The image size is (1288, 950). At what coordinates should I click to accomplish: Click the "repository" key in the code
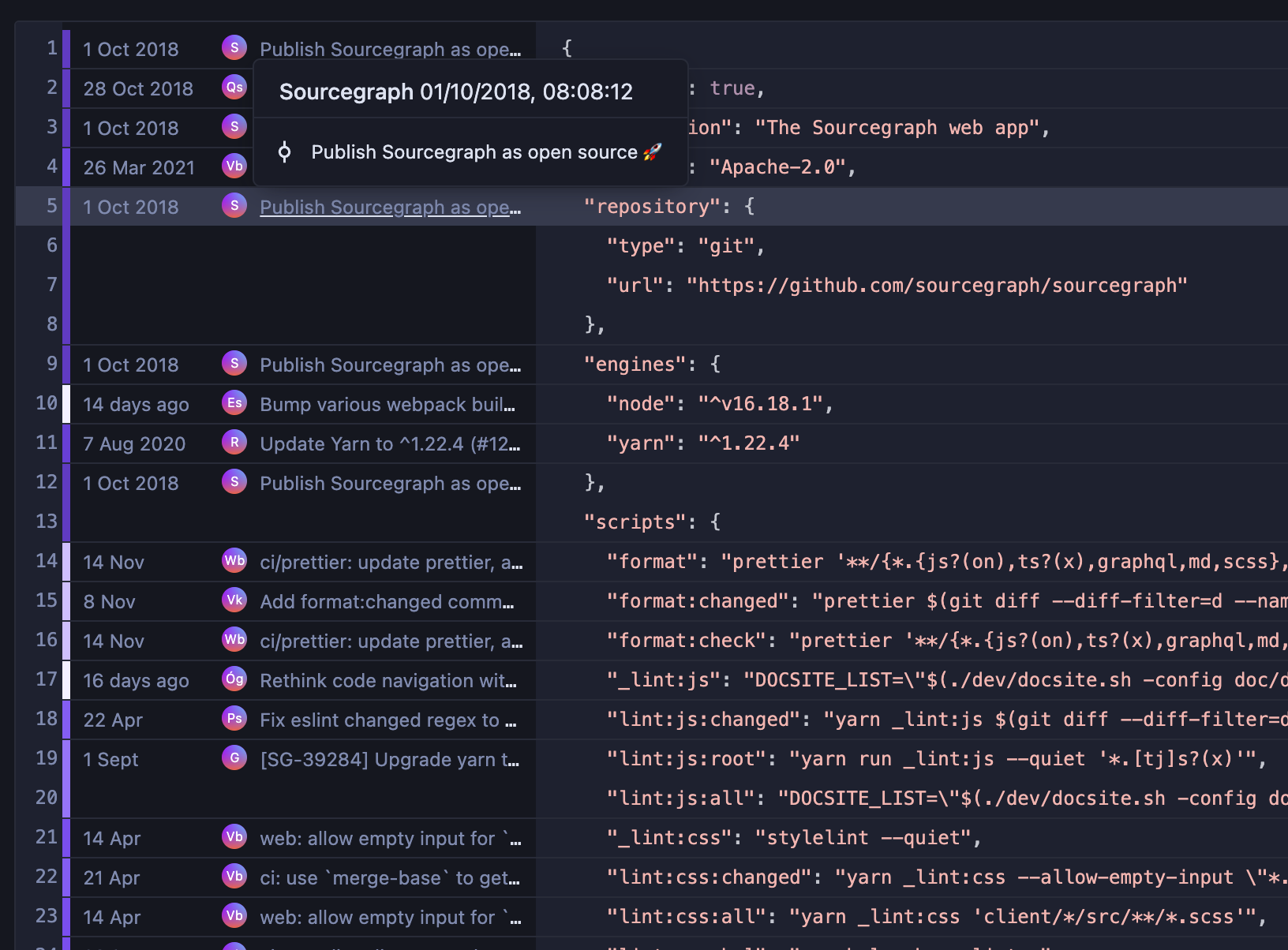click(x=652, y=206)
